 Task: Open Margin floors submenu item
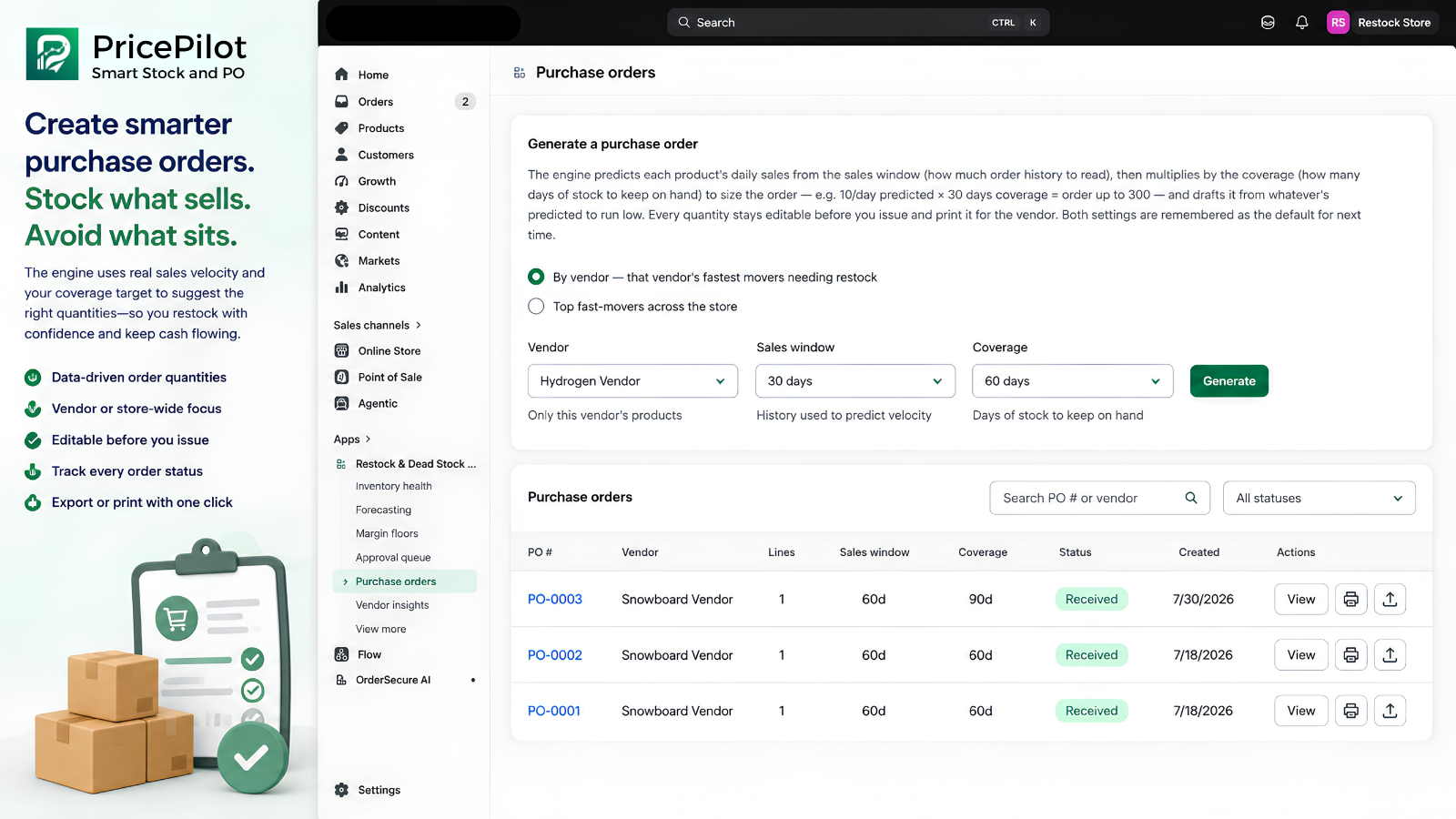(387, 533)
